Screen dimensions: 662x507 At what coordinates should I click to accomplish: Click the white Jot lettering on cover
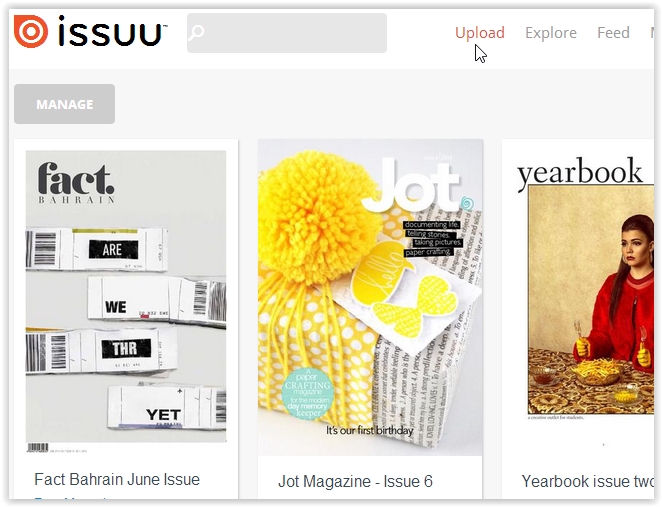coord(410,184)
